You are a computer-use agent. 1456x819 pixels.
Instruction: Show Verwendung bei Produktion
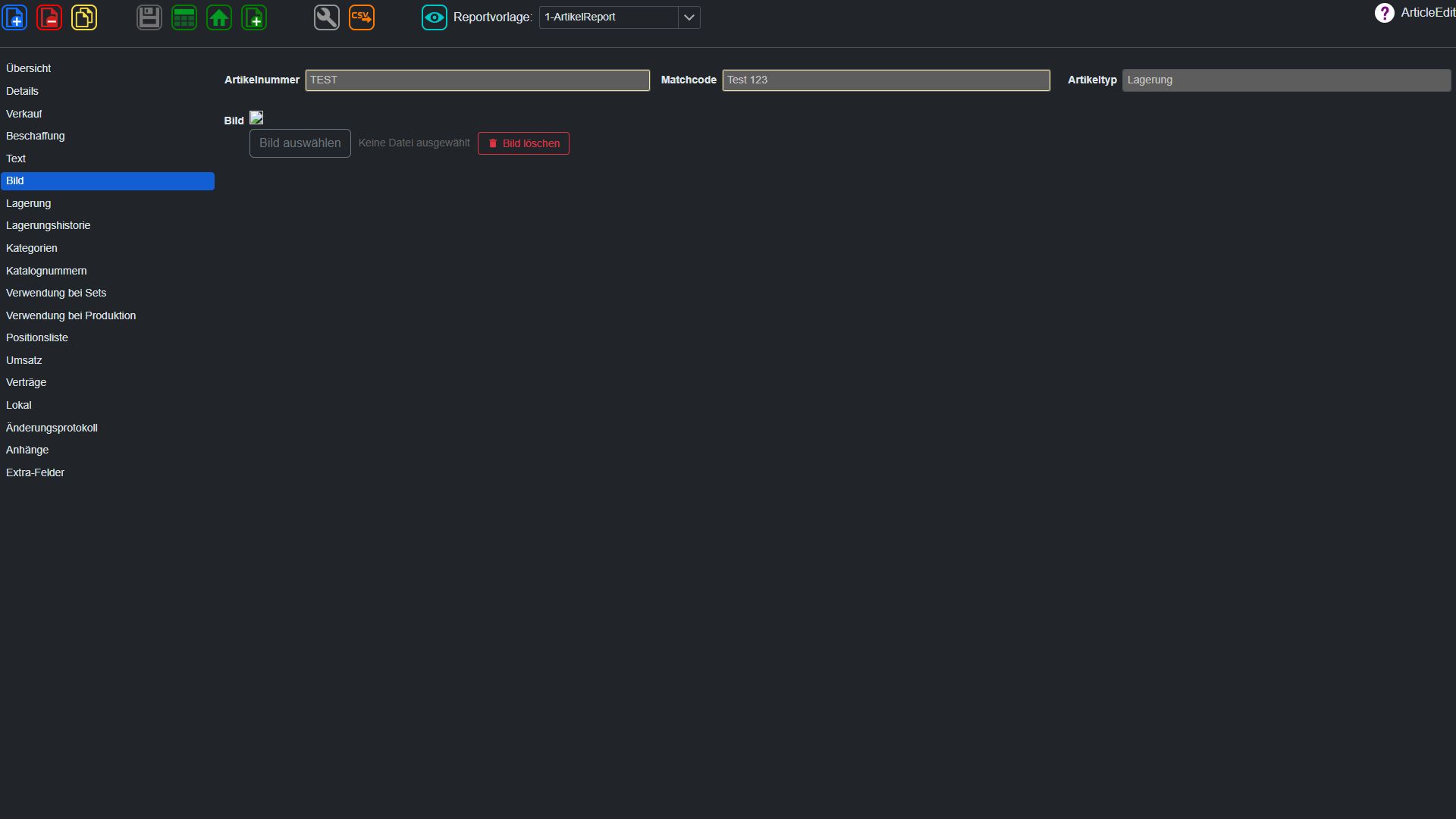[x=108, y=315]
